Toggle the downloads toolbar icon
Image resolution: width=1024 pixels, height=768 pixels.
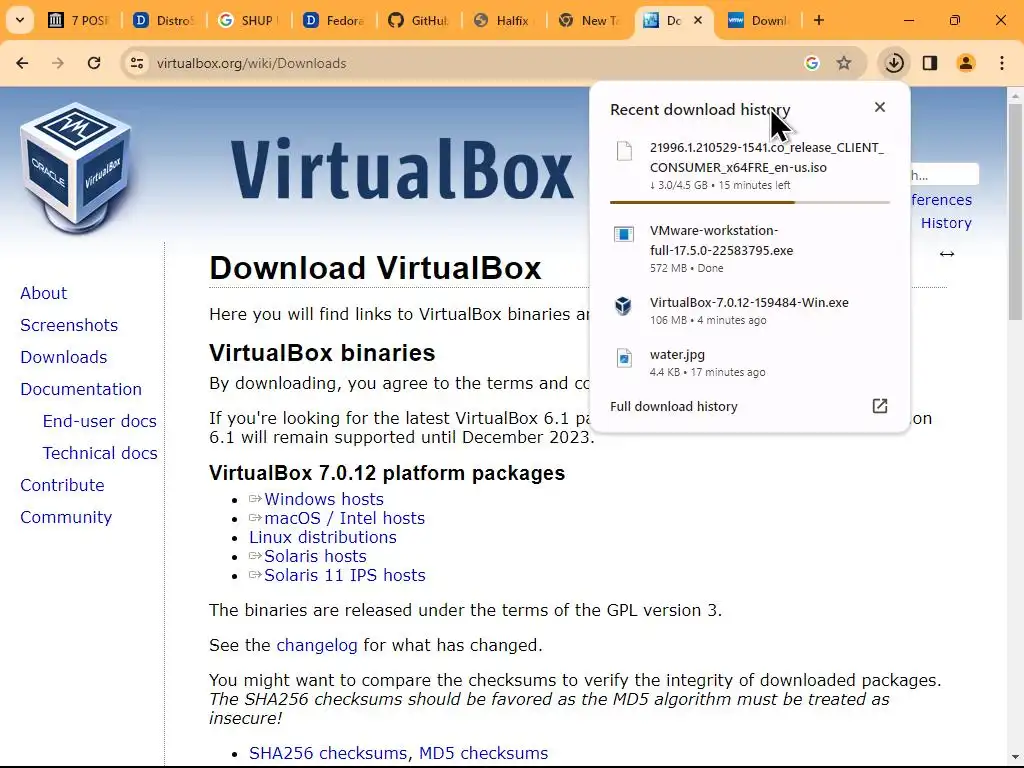click(x=894, y=63)
